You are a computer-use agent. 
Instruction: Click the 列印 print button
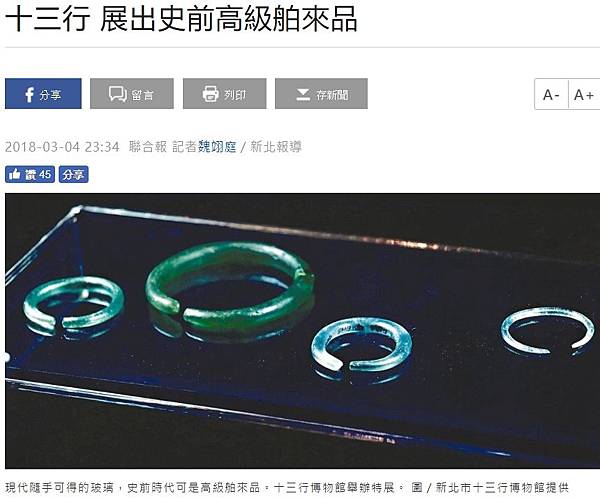coord(225,94)
